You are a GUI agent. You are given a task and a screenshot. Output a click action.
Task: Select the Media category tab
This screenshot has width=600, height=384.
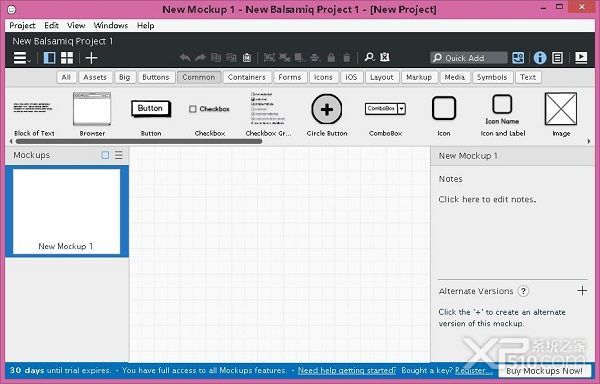[455, 77]
